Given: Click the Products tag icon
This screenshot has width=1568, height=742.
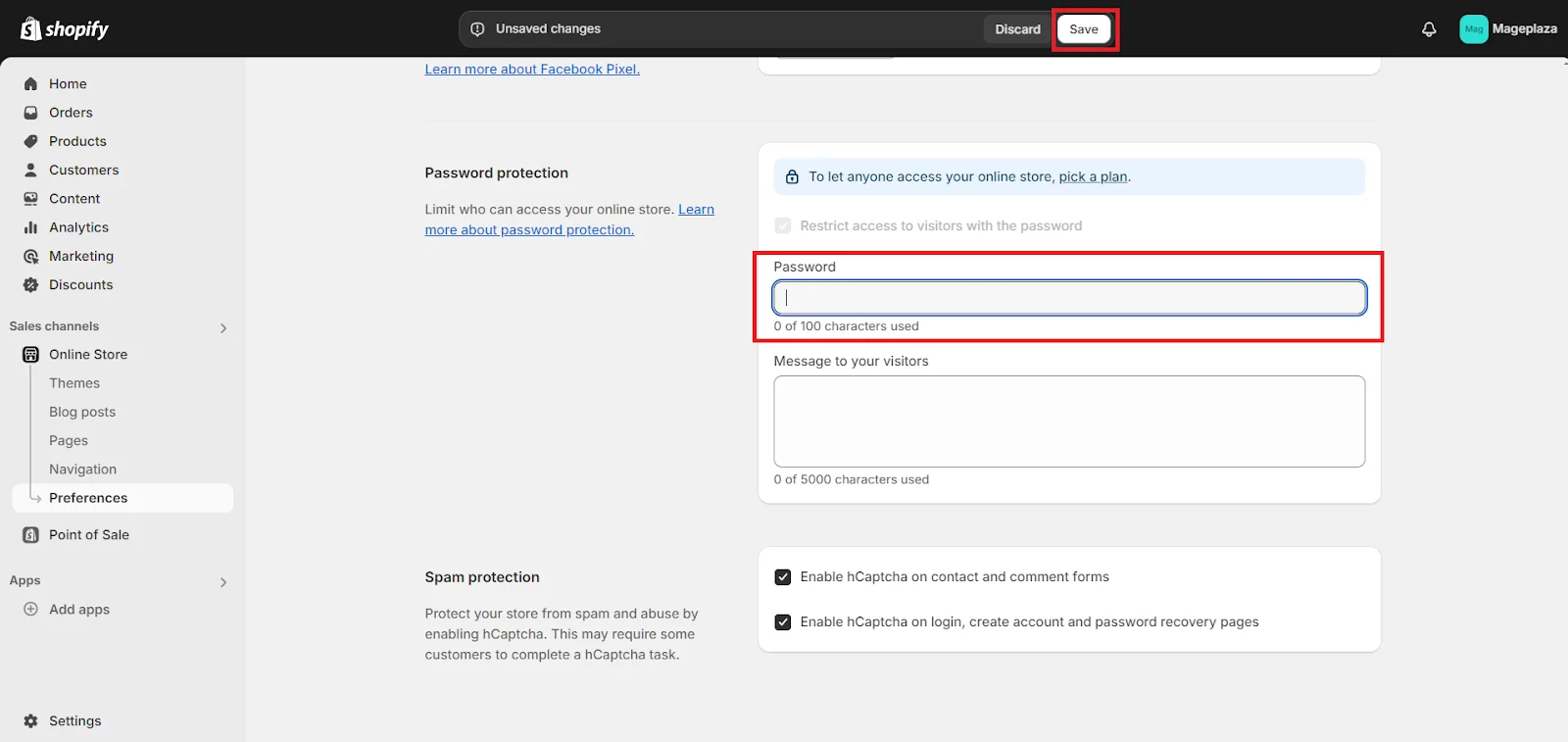Looking at the screenshot, I should [30, 141].
